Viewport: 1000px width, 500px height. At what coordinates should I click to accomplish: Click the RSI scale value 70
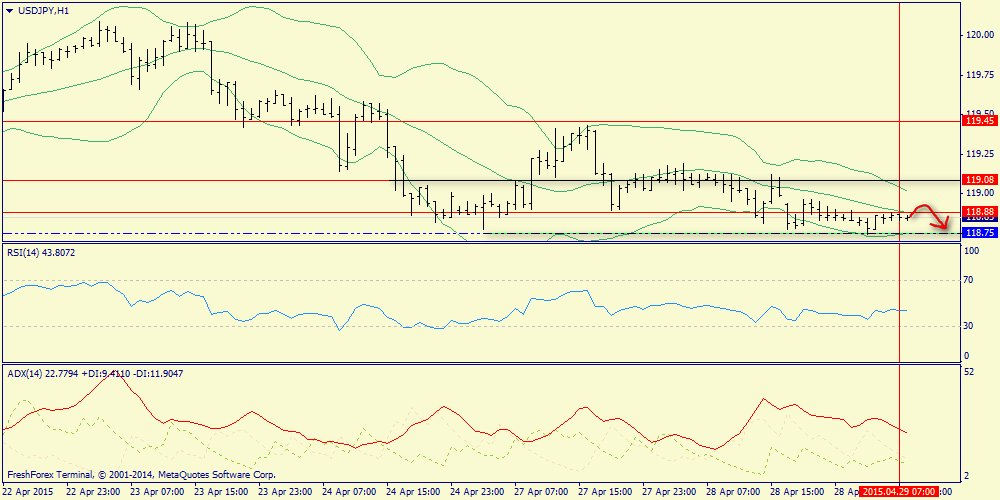(969, 280)
